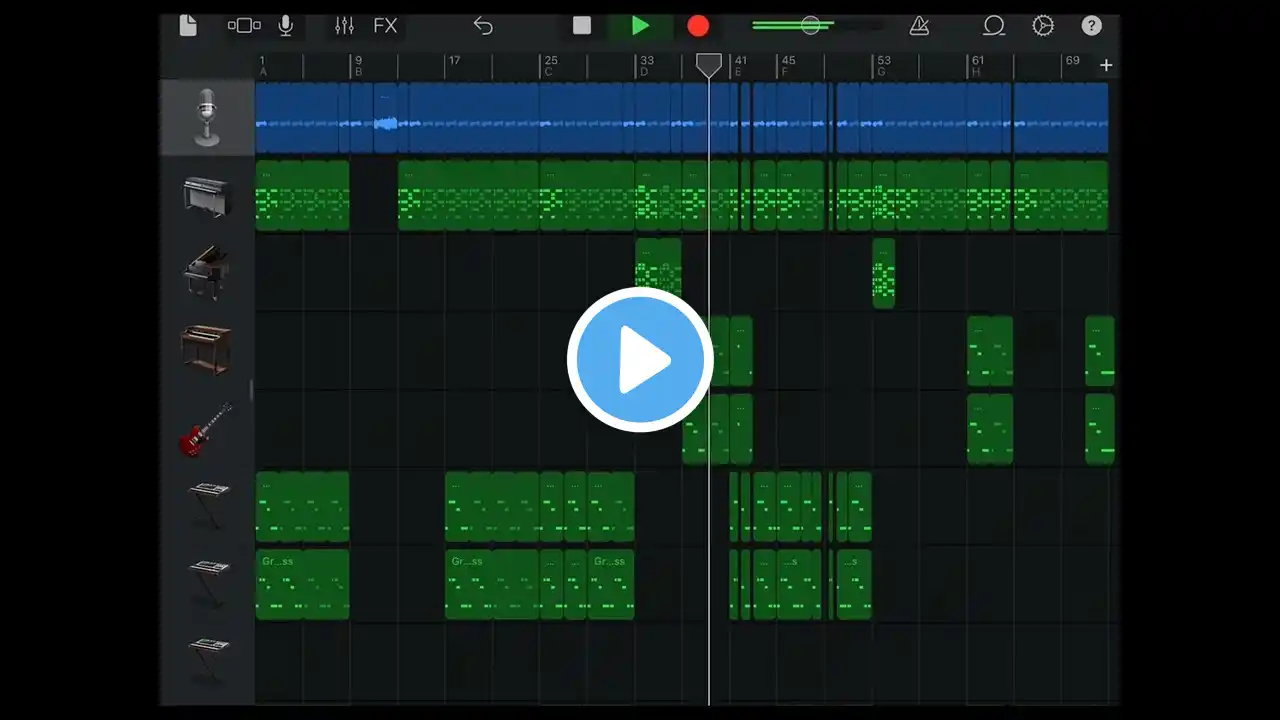Undo the last action

coord(483,26)
